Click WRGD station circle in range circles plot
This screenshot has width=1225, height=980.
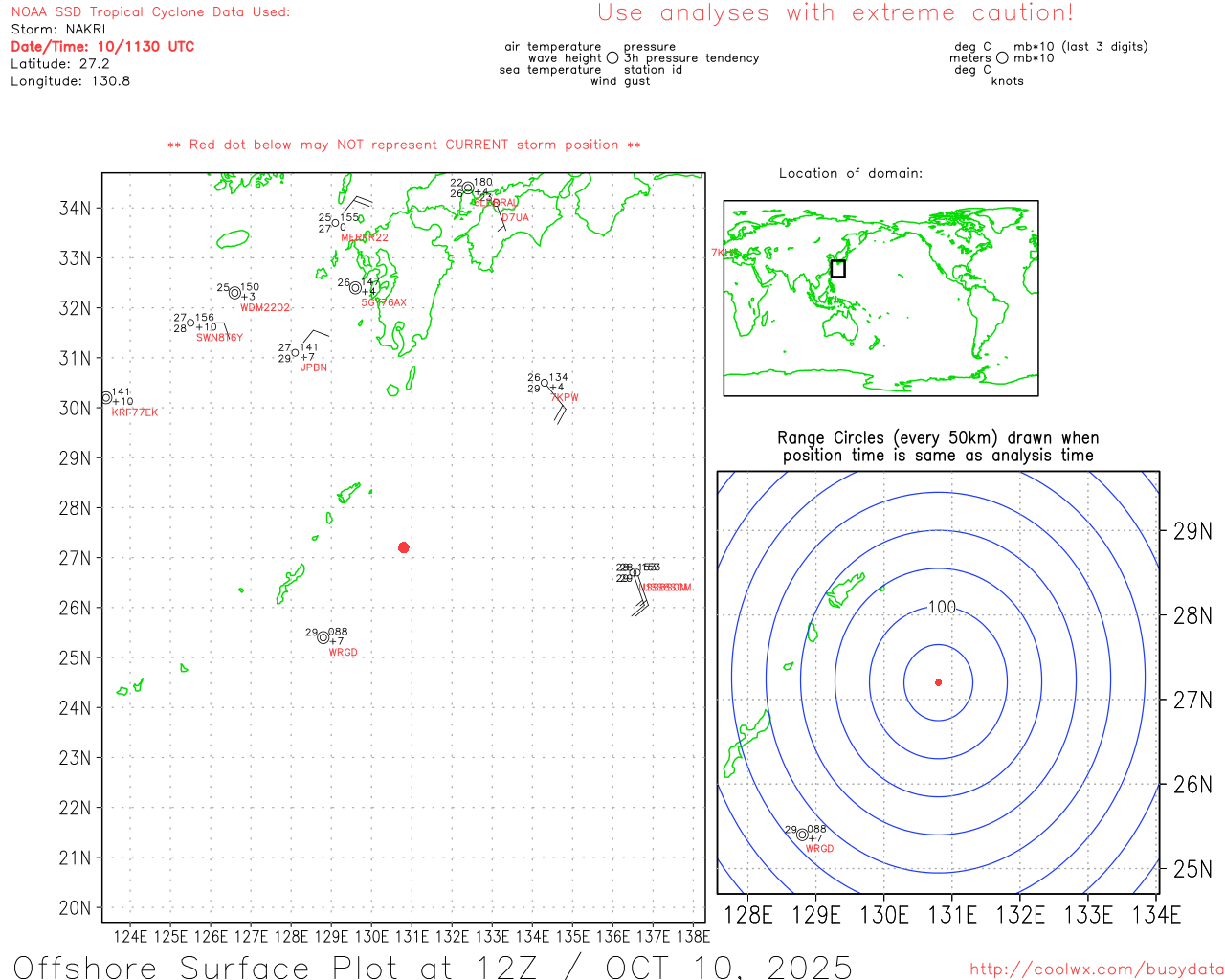pyautogui.click(x=802, y=835)
